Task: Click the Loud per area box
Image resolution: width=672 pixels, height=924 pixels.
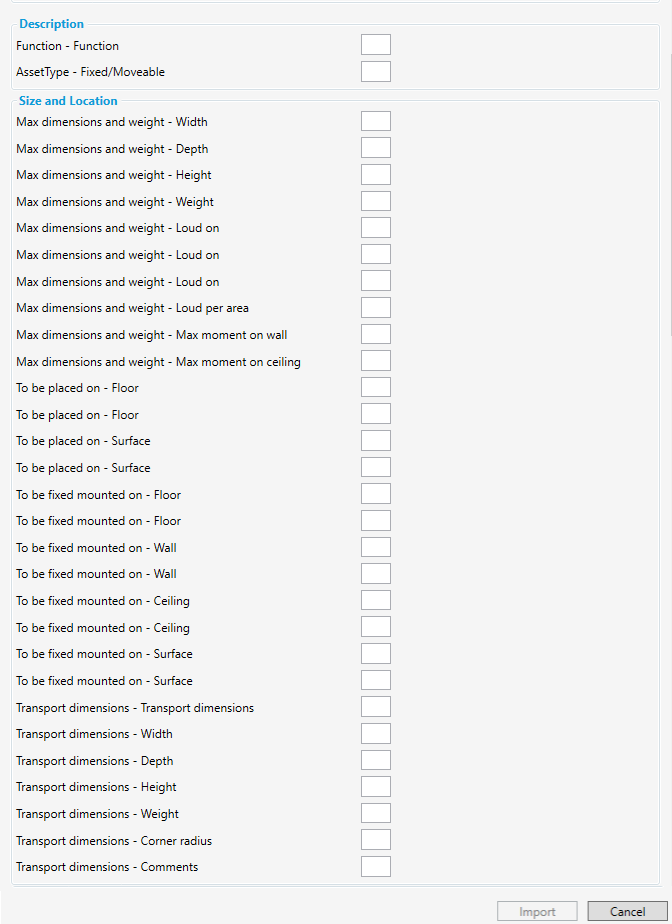Action: (x=376, y=308)
